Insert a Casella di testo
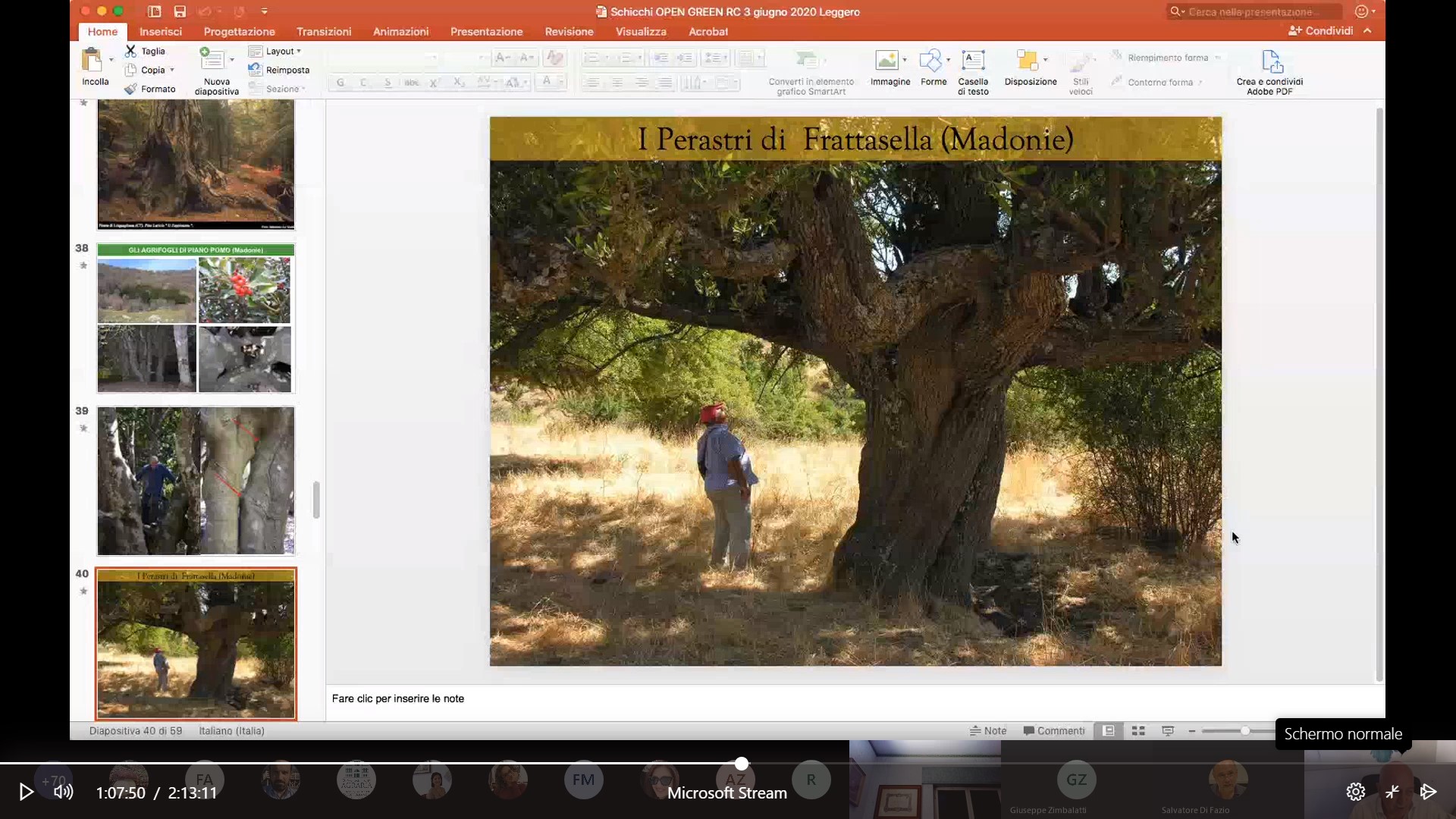The width and height of the screenshot is (1456, 819). tap(973, 61)
